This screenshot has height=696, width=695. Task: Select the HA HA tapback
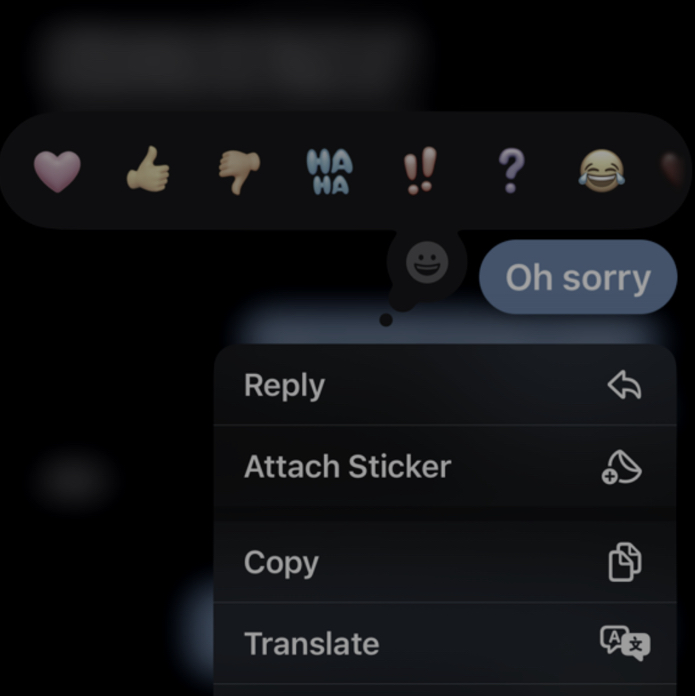[330, 172]
